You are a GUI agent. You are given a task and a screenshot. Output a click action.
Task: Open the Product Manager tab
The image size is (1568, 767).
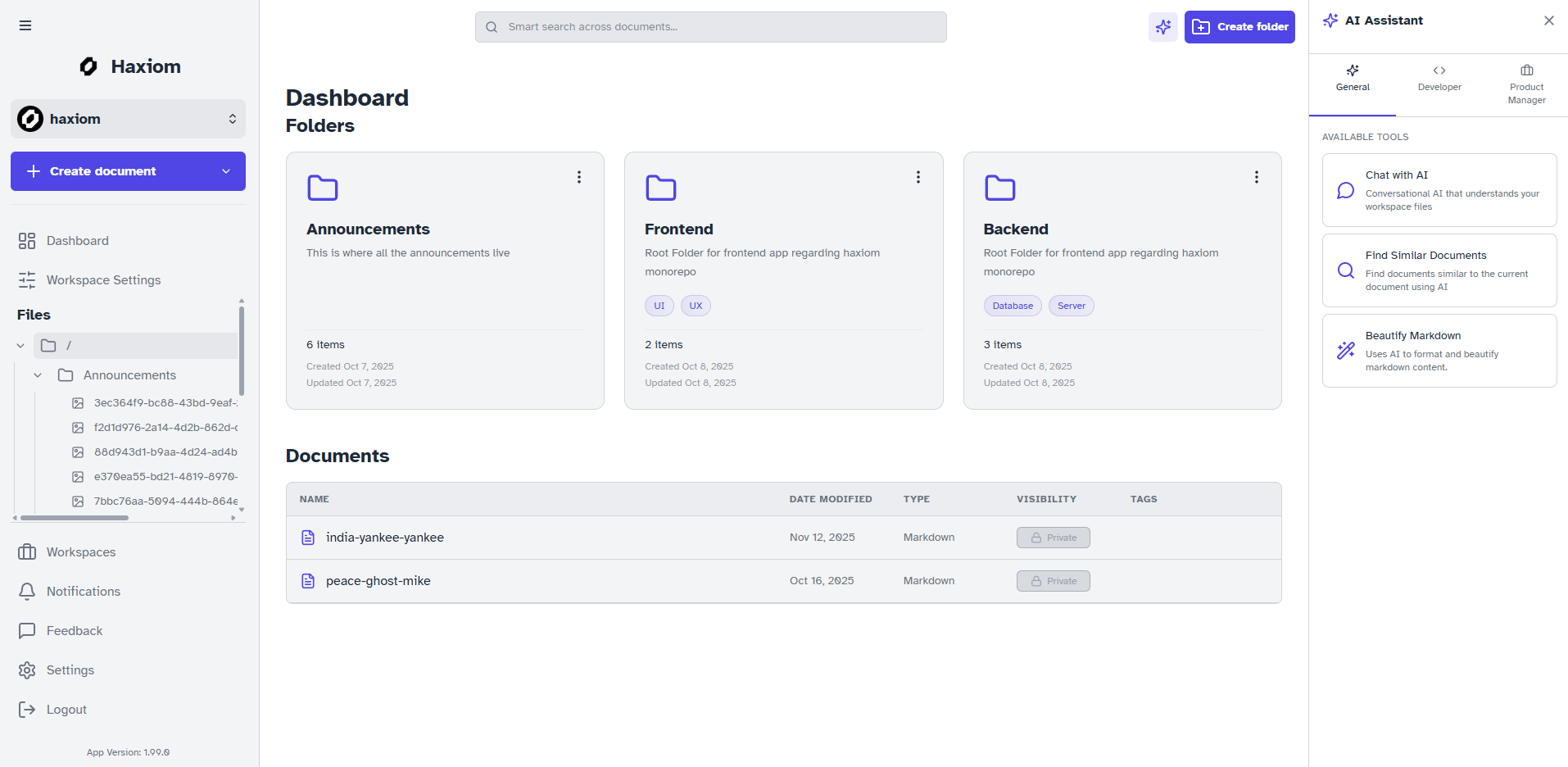coord(1526,84)
